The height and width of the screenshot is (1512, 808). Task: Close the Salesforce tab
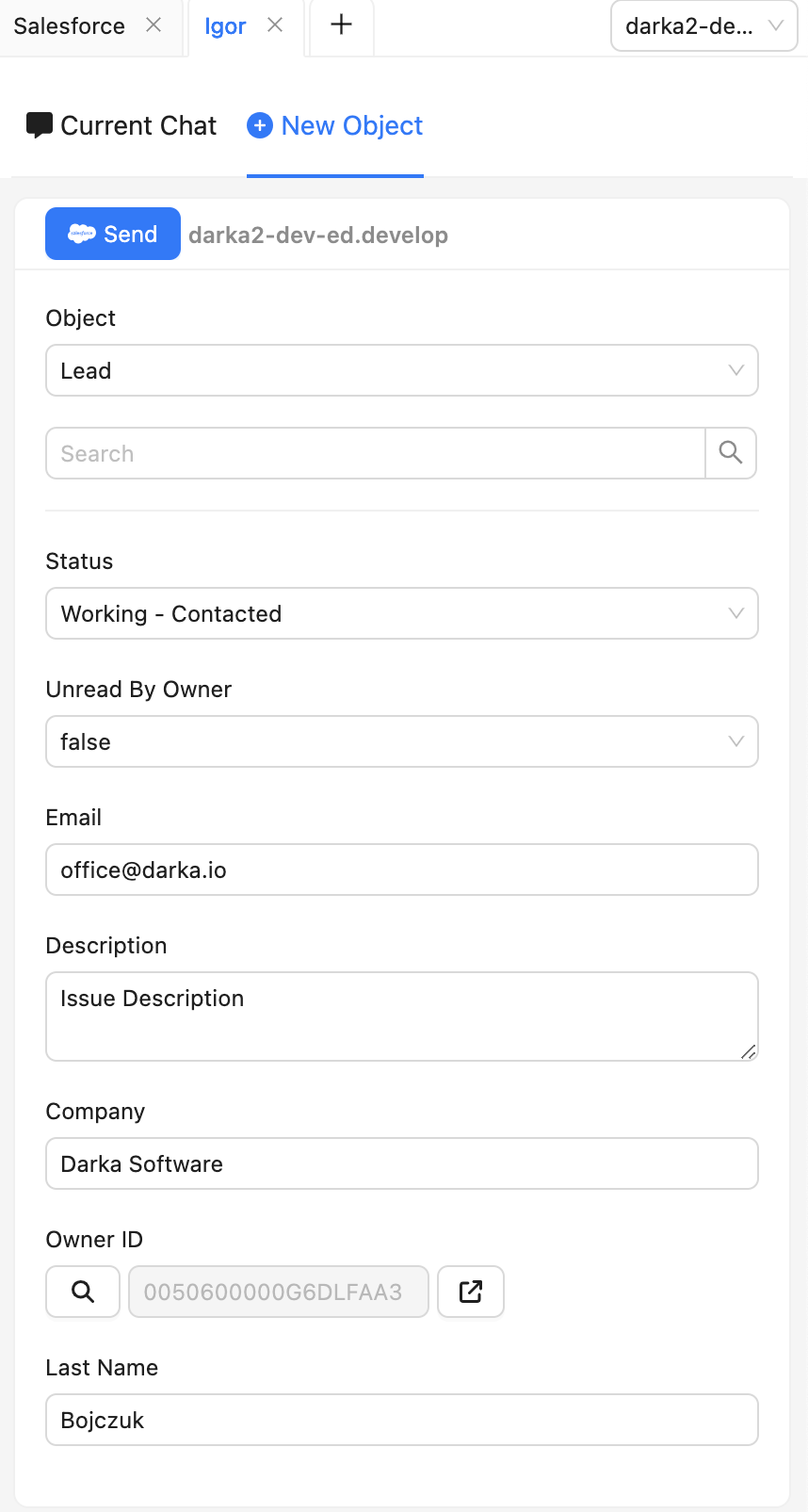(x=154, y=25)
